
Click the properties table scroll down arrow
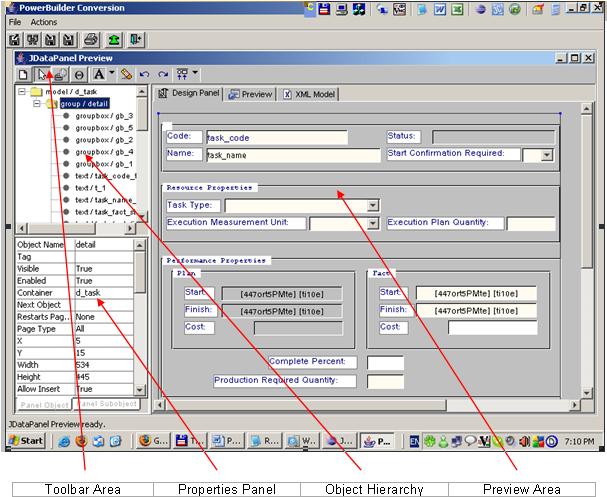[140, 389]
